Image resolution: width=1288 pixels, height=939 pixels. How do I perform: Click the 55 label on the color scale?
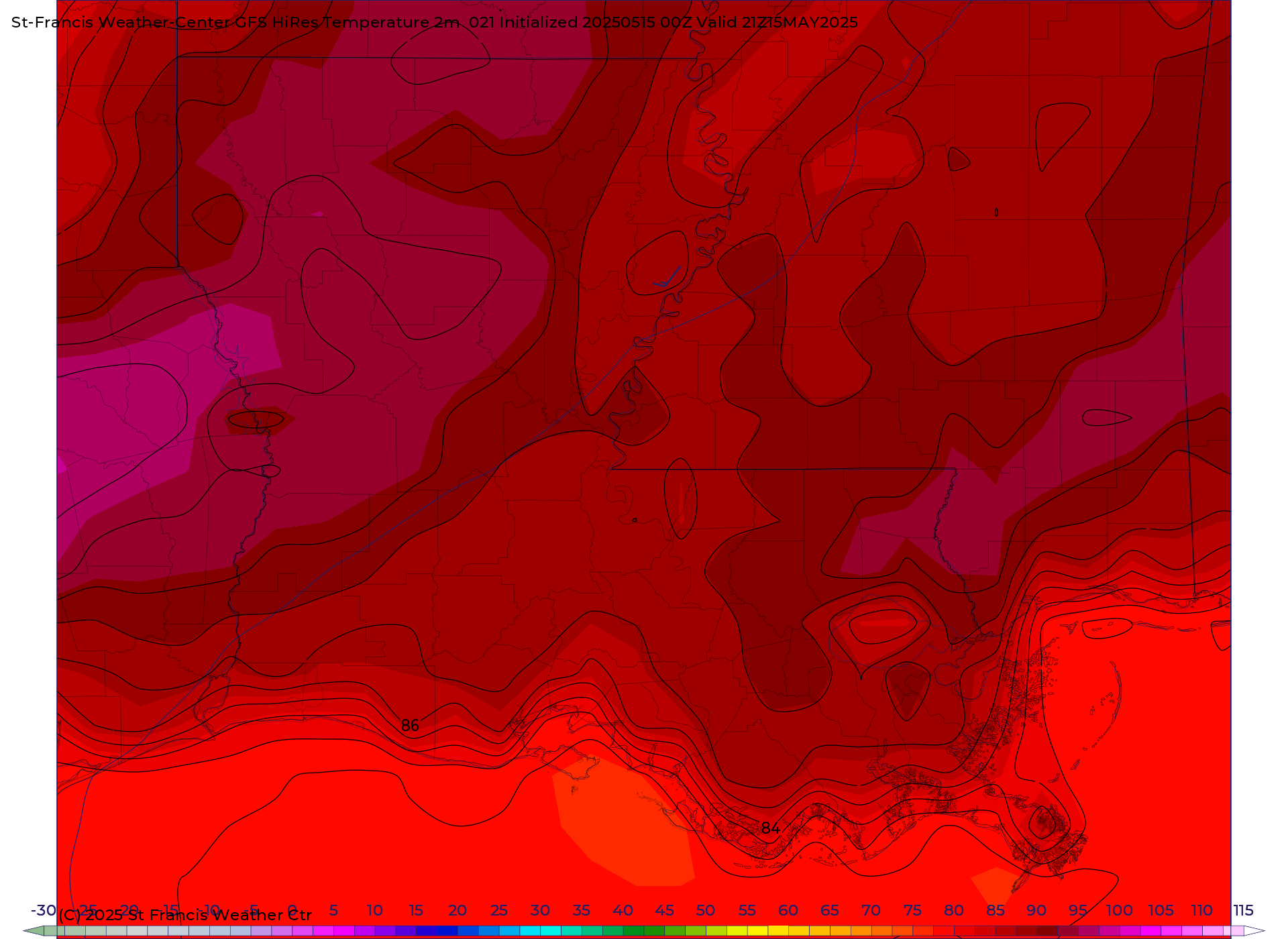click(747, 910)
